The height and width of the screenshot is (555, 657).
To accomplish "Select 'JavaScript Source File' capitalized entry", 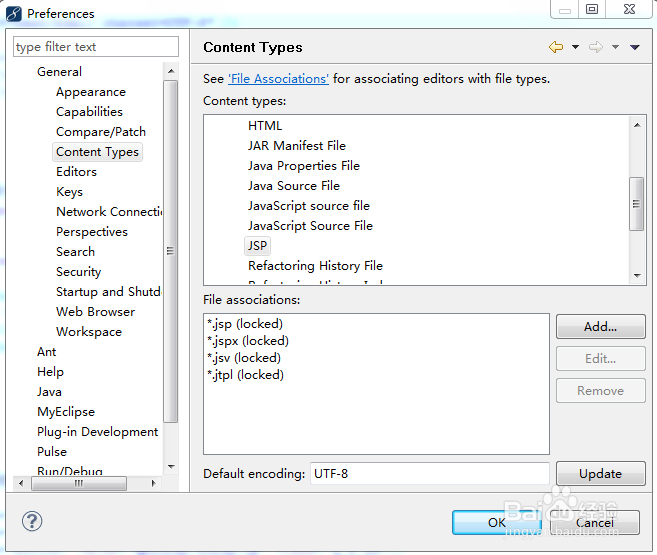I will (x=310, y=226).
